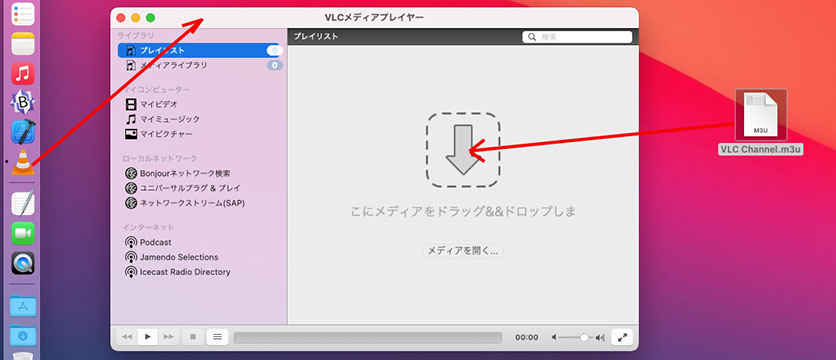The width and height of the screenshot is (836, 360).
Task: Open QuickTime Player in the Dock
Action: point(23,263)
